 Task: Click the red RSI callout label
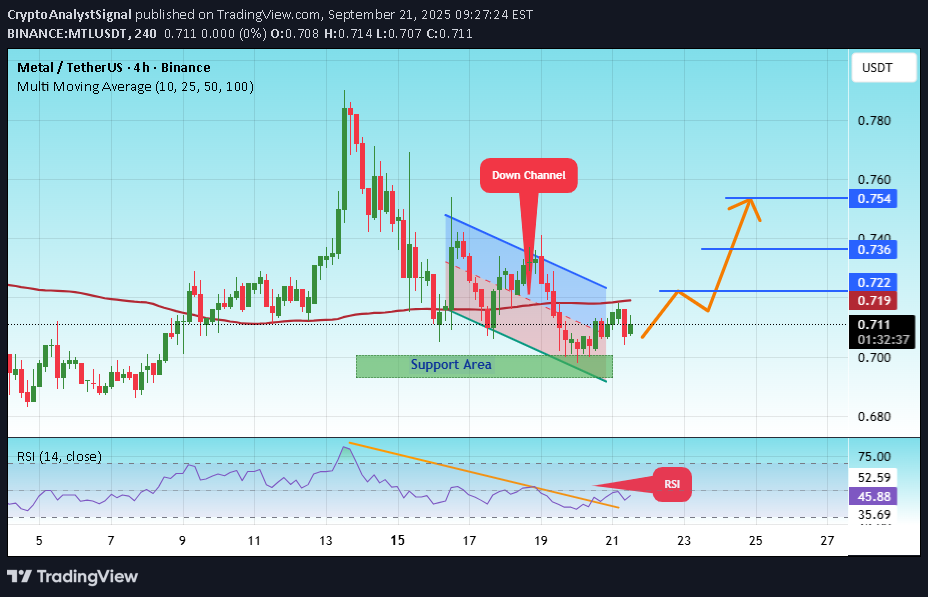(x=672, y=484)
